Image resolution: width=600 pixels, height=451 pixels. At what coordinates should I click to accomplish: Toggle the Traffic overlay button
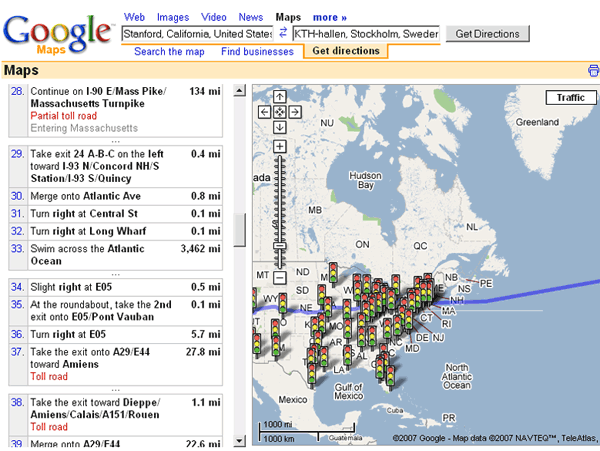coord(571,98)
